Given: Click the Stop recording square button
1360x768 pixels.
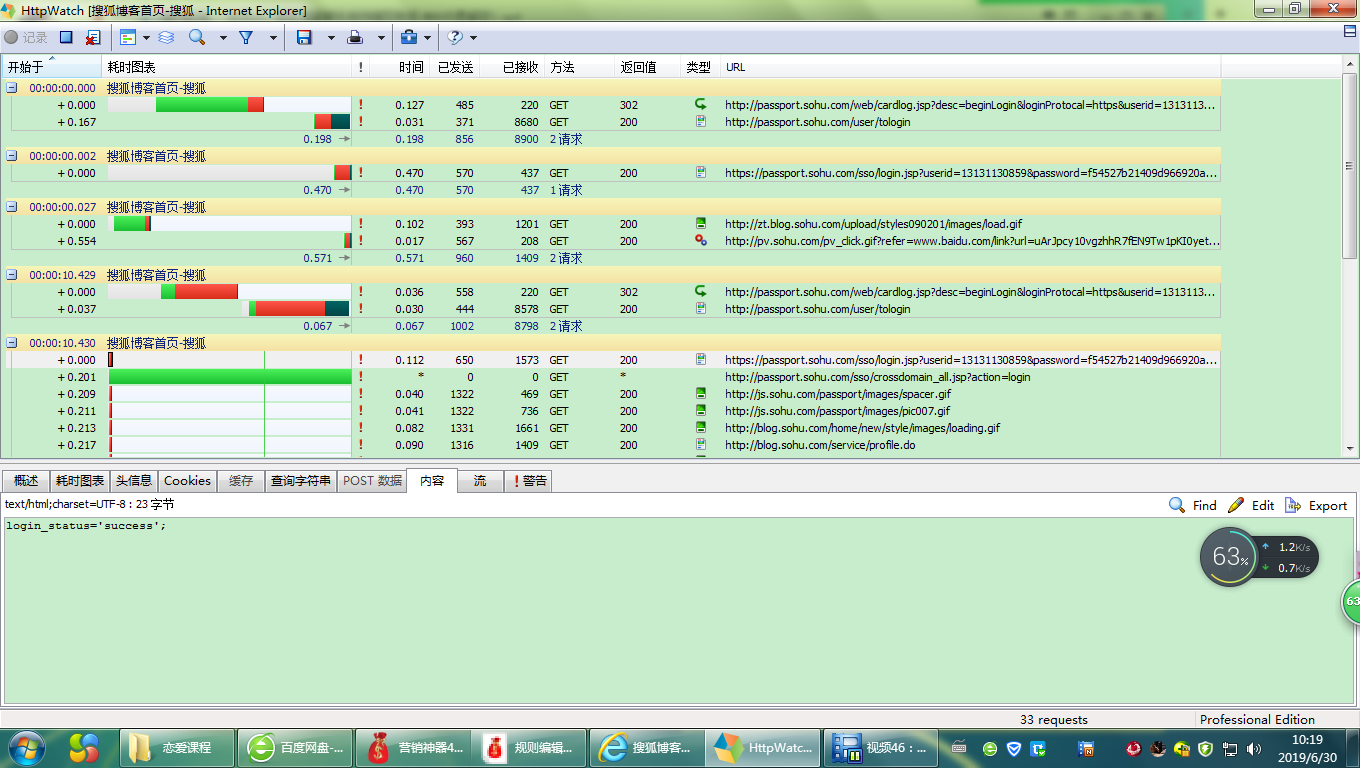Looking at the screenshot, I should [66, 38].
